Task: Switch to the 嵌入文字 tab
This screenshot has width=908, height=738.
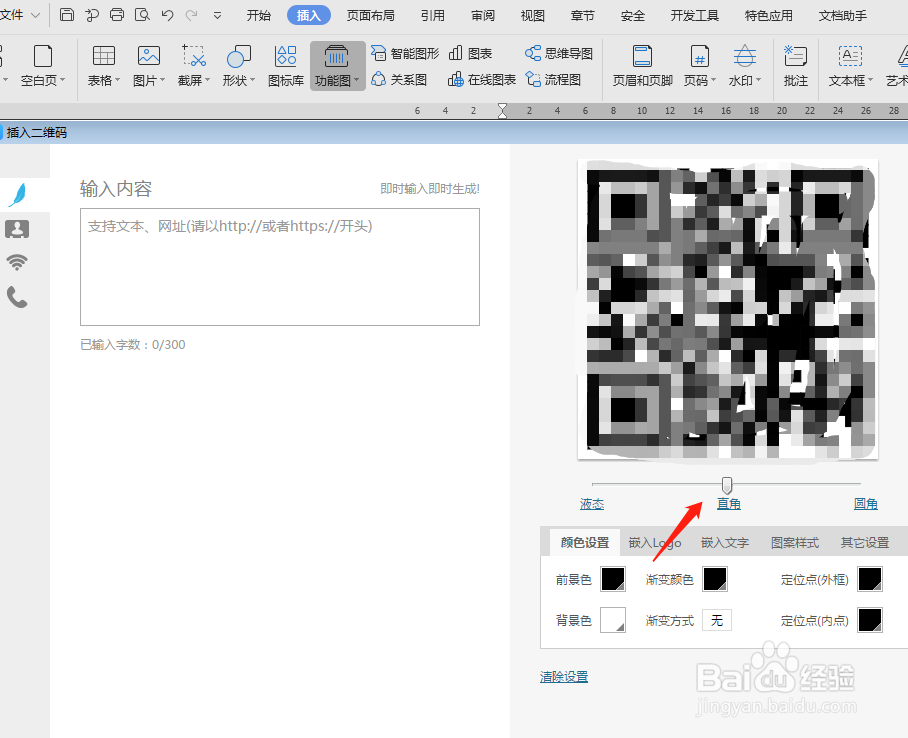Action: [725, 543]
